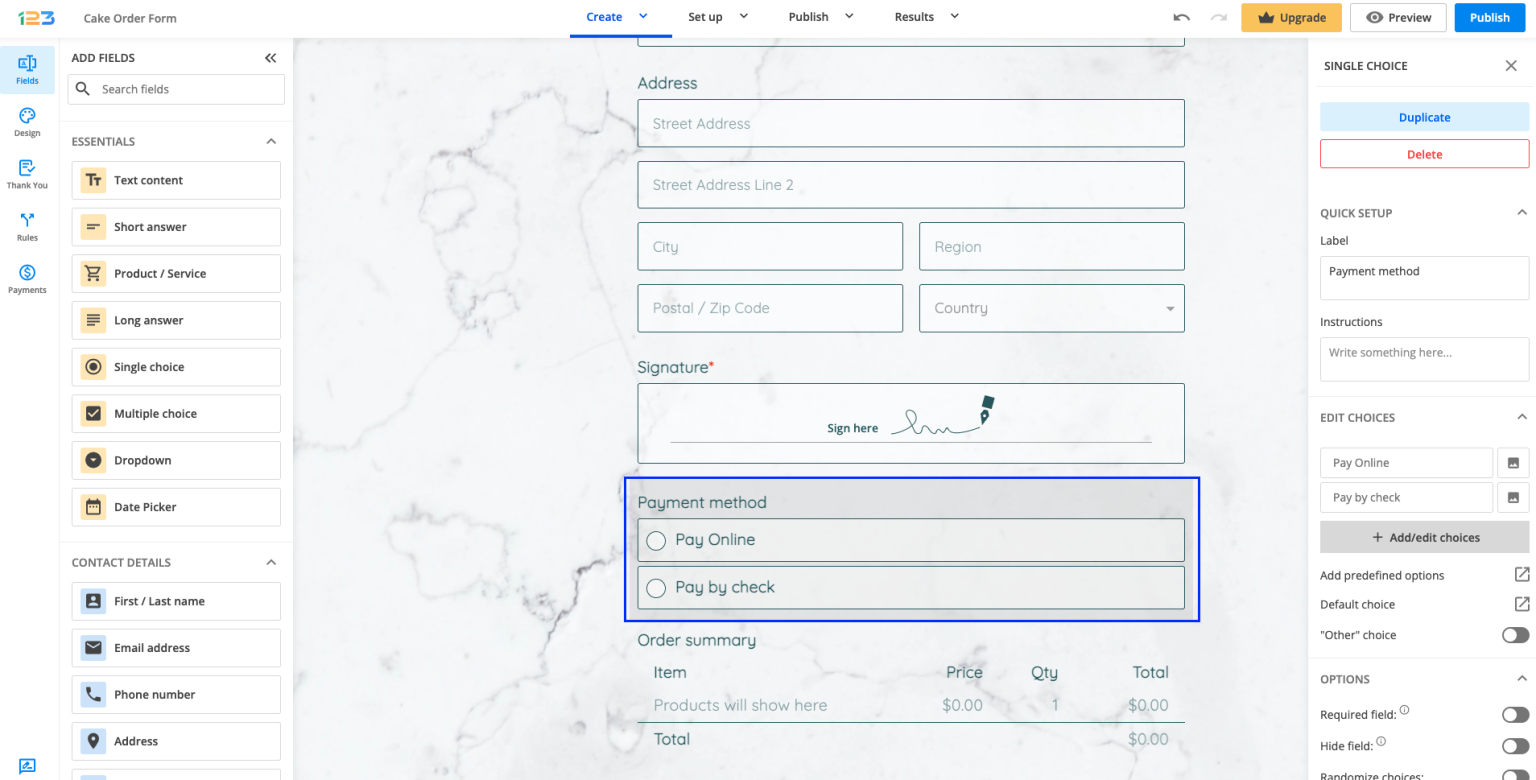Screen dimensions: 1536x780
Task: Click the Instructions text box
Action: [x=1424, y=359]
